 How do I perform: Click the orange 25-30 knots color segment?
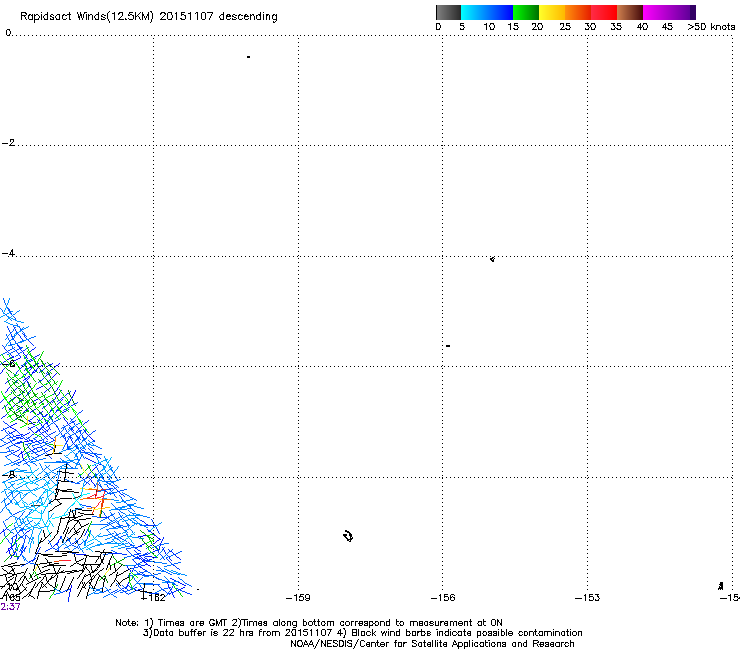(578, 12)
